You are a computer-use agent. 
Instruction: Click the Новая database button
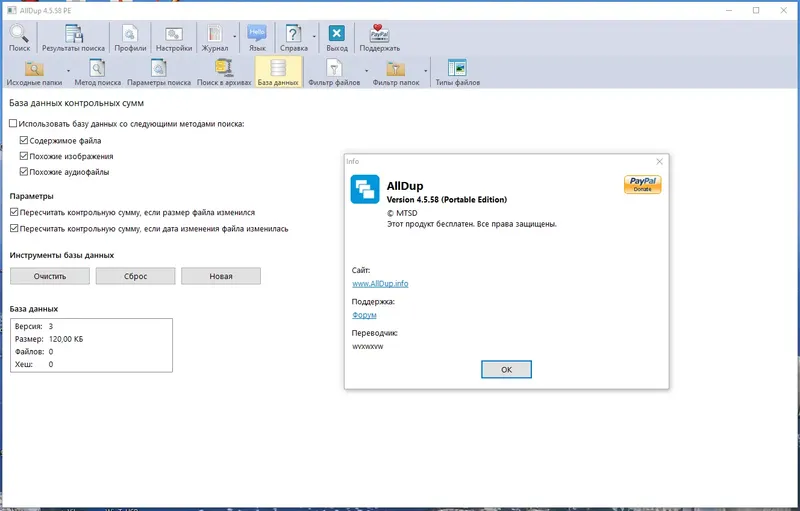pyautogui.click(x=221, y=276)
